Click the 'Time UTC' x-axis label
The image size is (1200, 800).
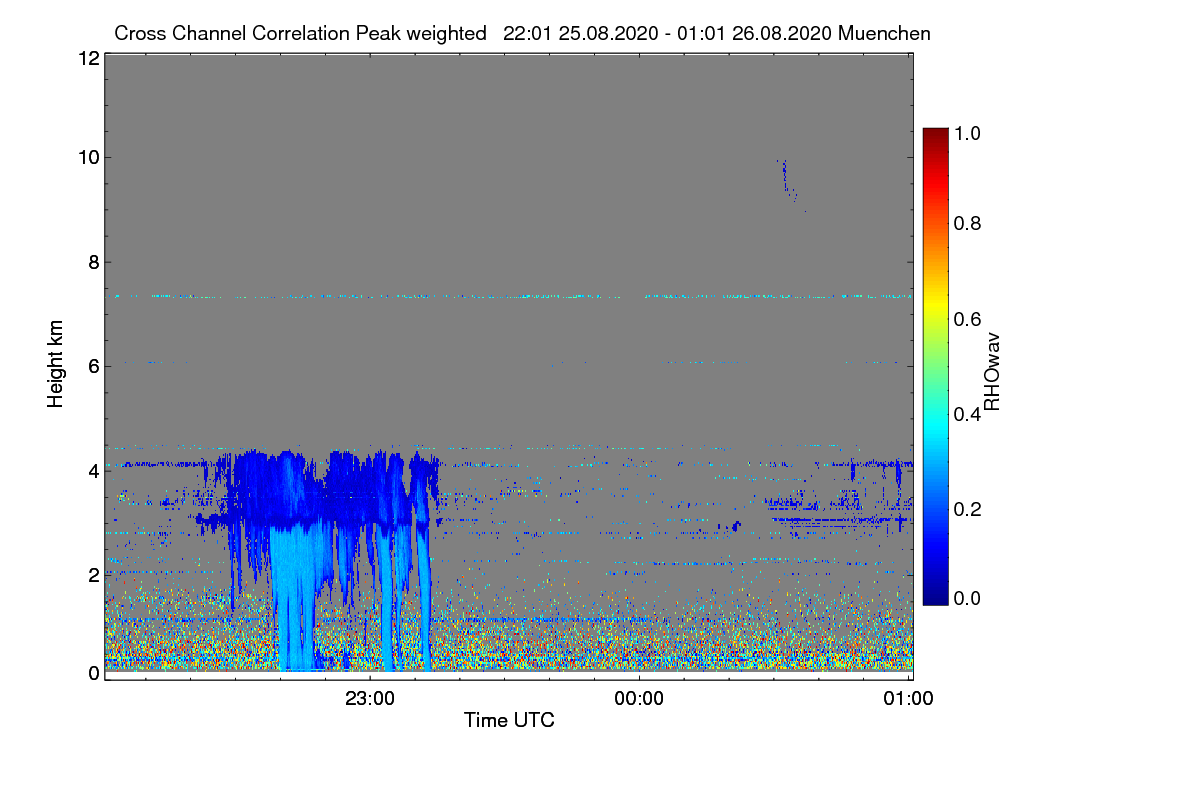(x=509, y=720)
